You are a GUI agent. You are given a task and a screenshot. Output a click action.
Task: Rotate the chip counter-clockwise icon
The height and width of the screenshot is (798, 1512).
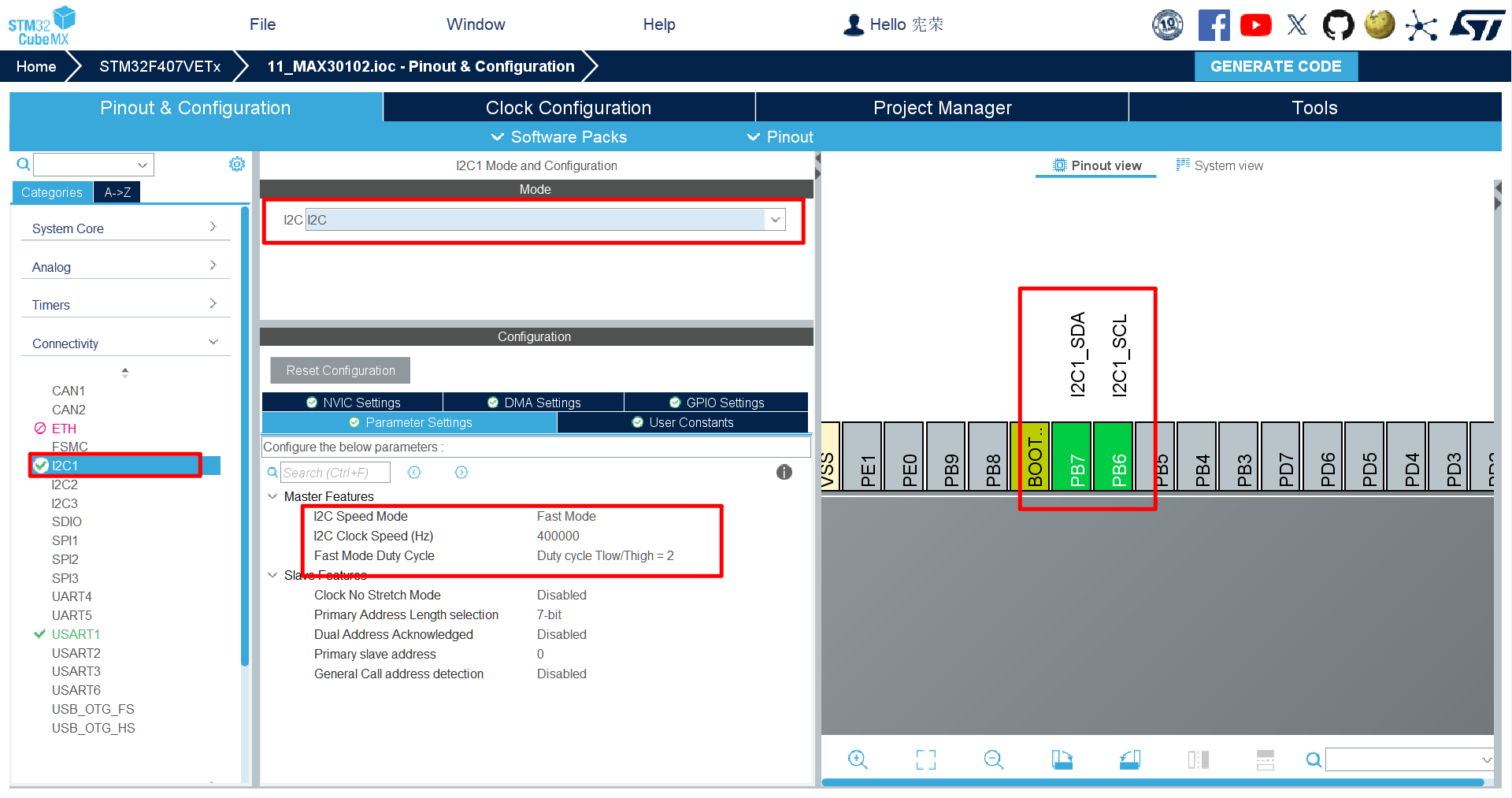coord(1130,759)
